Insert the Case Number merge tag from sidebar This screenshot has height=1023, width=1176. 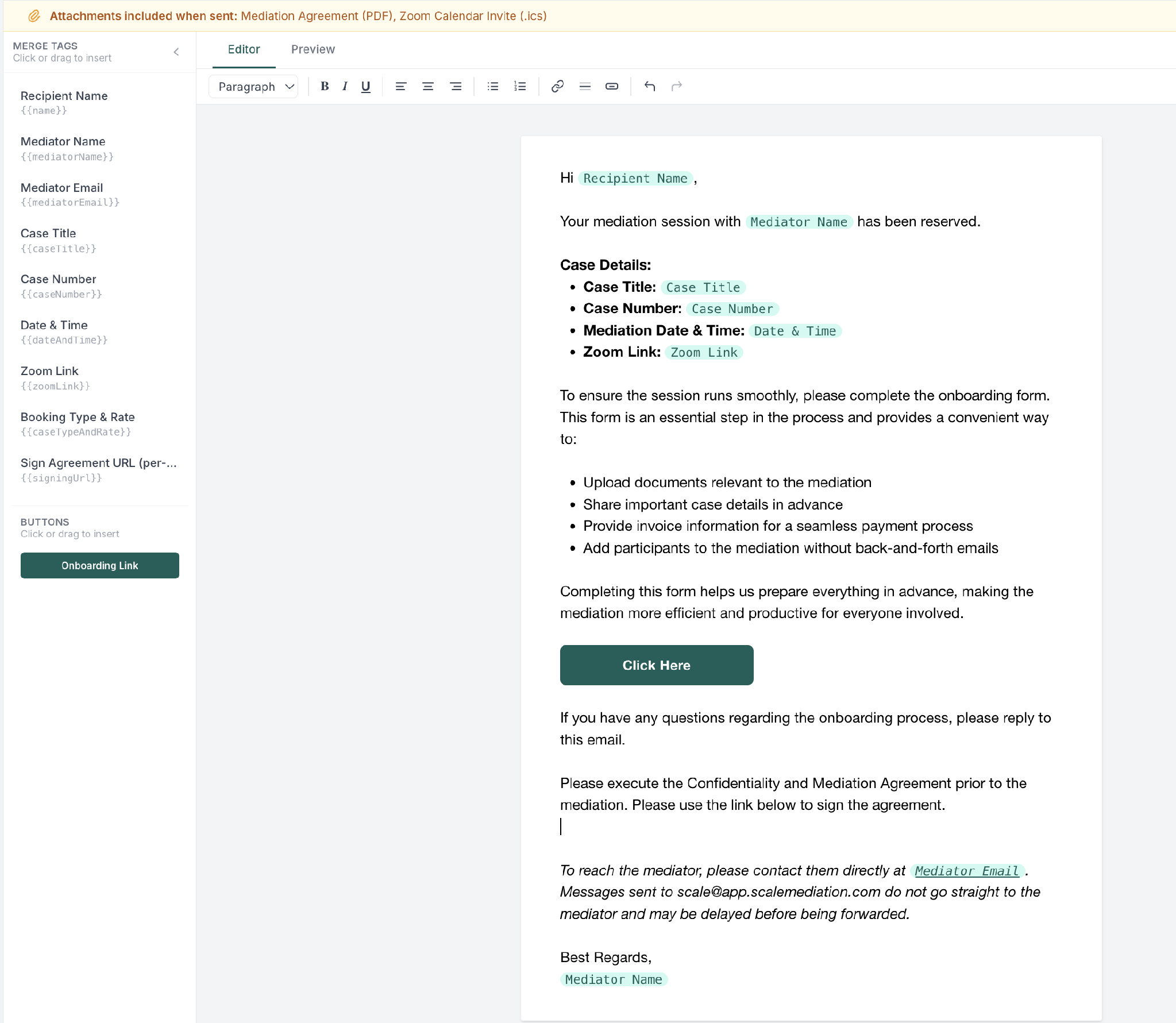[x=99, y=286]
